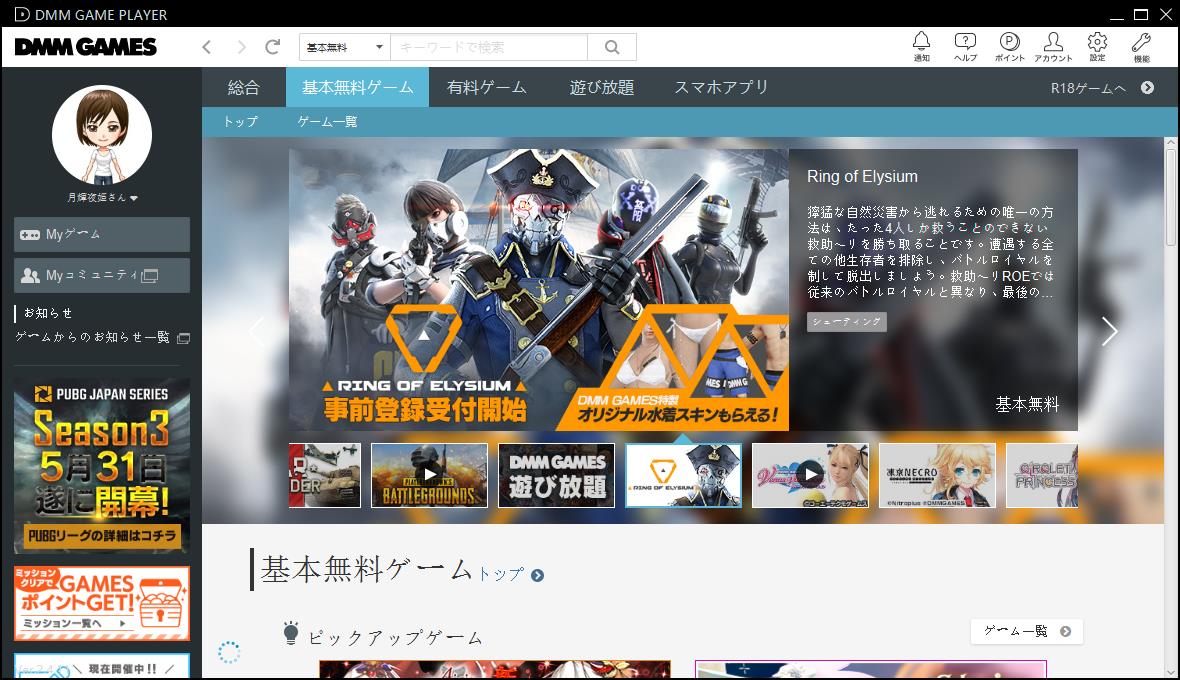Click the 基本無料 label on the banner
Image resolution: width=1180 pixels, height=680 pixels.
click(x=1026, y=405)
